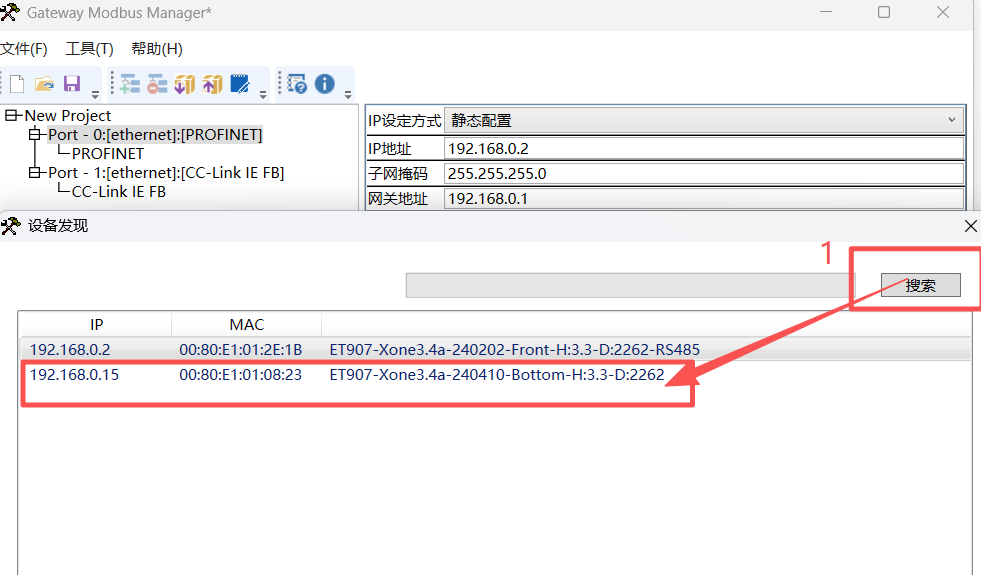The width and height of the screenshot is (981, 575).
Task: Click the 网关地址 field 192.168.0.1
Action: coord(704,198)
